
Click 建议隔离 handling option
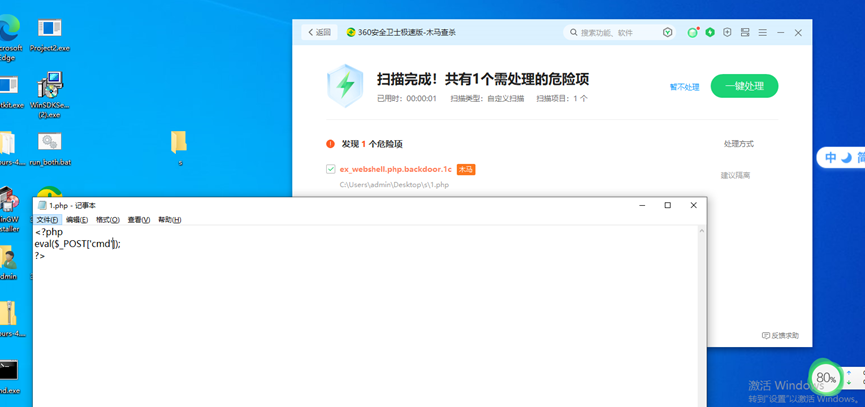(x=735, y=175)
